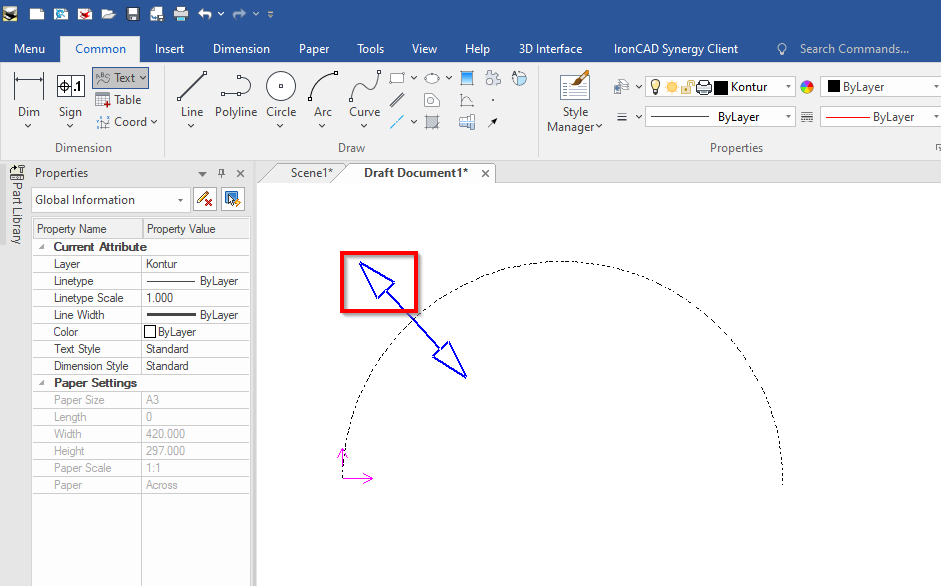Choose the Arc drawing tool

pos(323,94)
